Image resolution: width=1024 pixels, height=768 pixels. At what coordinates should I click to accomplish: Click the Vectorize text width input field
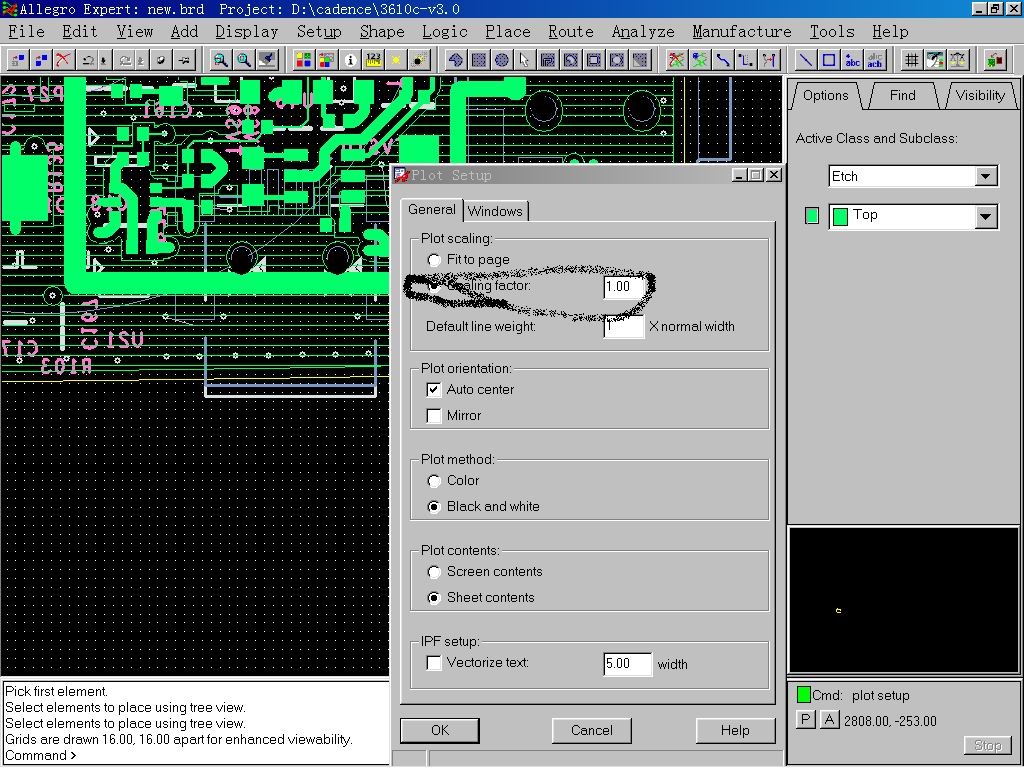(x=627, y=664)
